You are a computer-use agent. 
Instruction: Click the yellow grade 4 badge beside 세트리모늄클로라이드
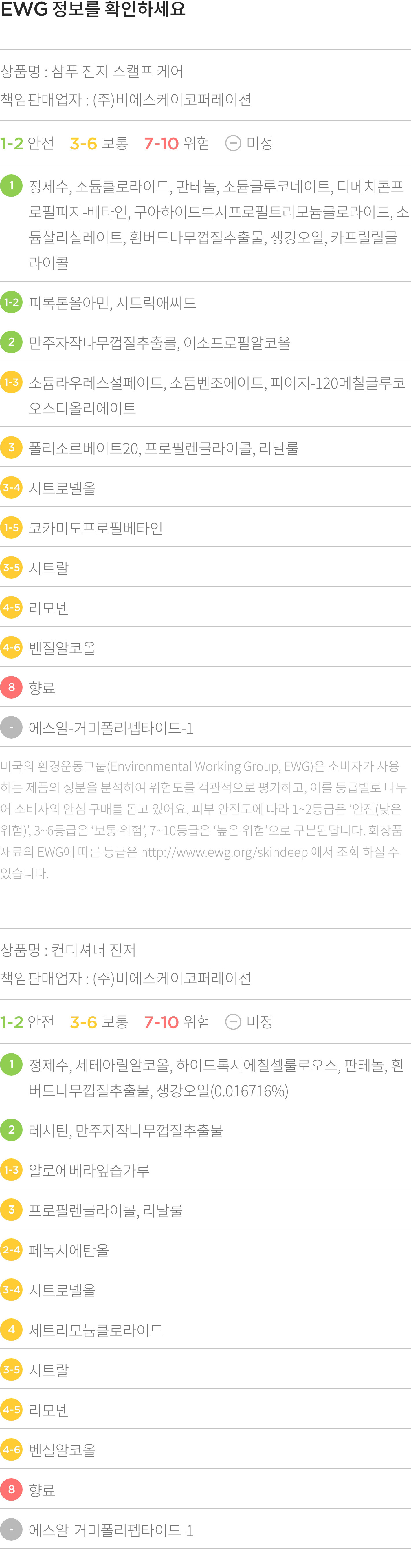pos(12,1330)
